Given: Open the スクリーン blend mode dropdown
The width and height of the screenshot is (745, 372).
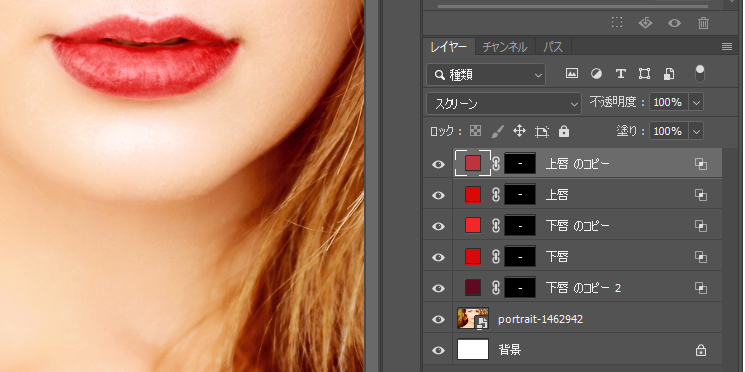Looking at the screenshot, I should [504, 104].
